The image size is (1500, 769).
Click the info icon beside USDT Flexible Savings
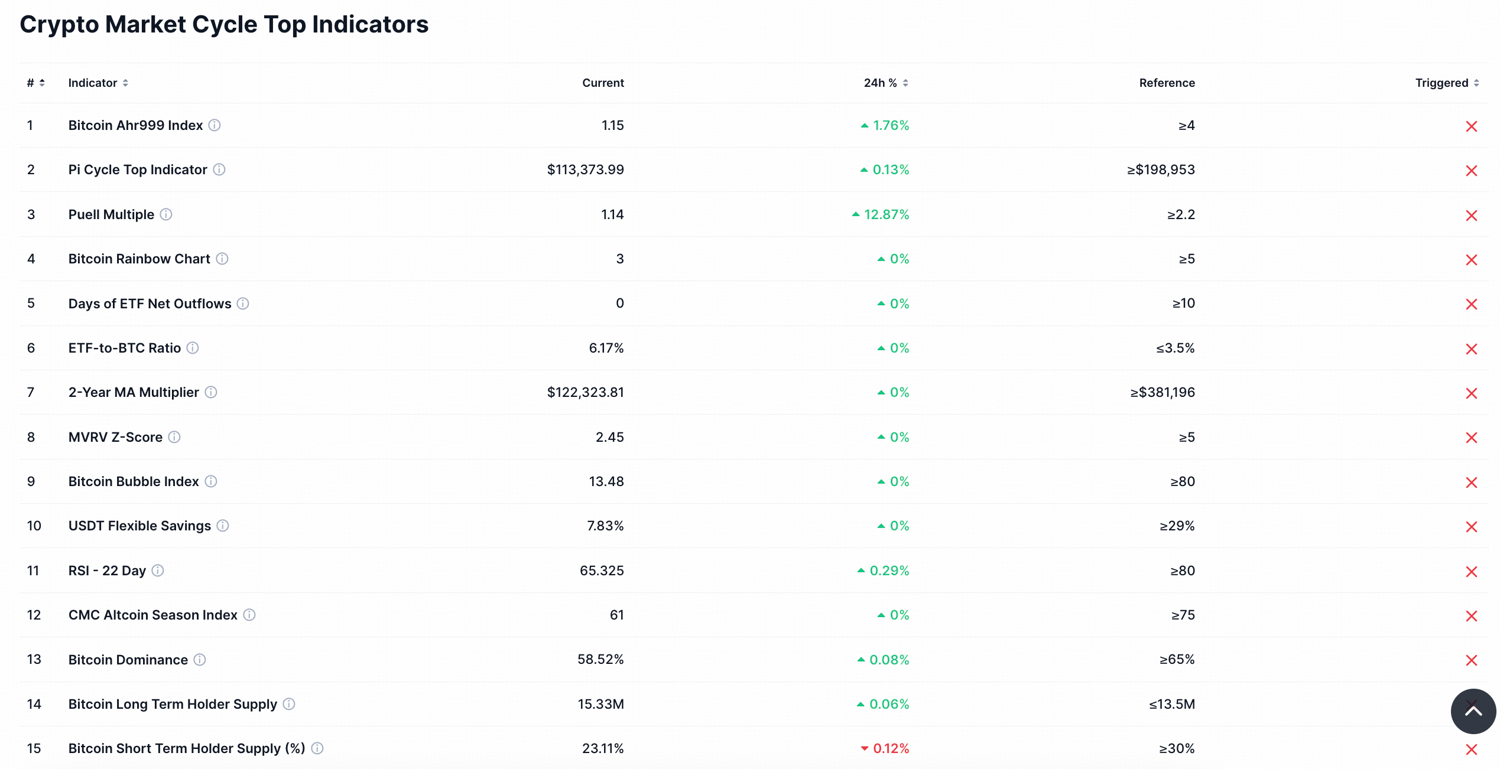(224, 525)
